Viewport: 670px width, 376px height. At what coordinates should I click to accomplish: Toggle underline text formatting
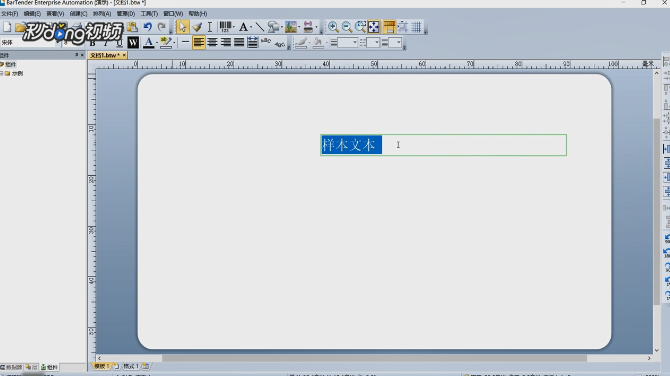119,43
